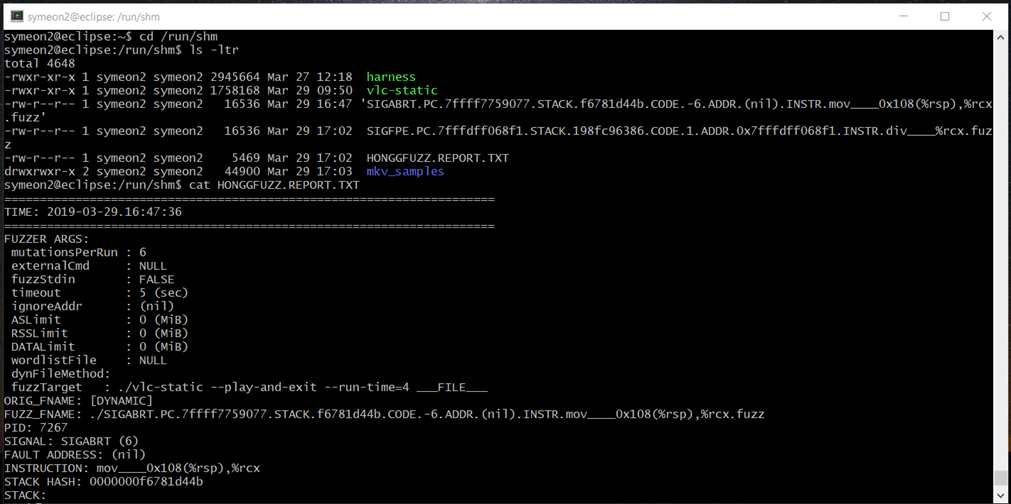Click the 'cat HONGGFUZZ.REPORT.TXT' command
This screenshot has height=504, width=1011.
point(274,186)
